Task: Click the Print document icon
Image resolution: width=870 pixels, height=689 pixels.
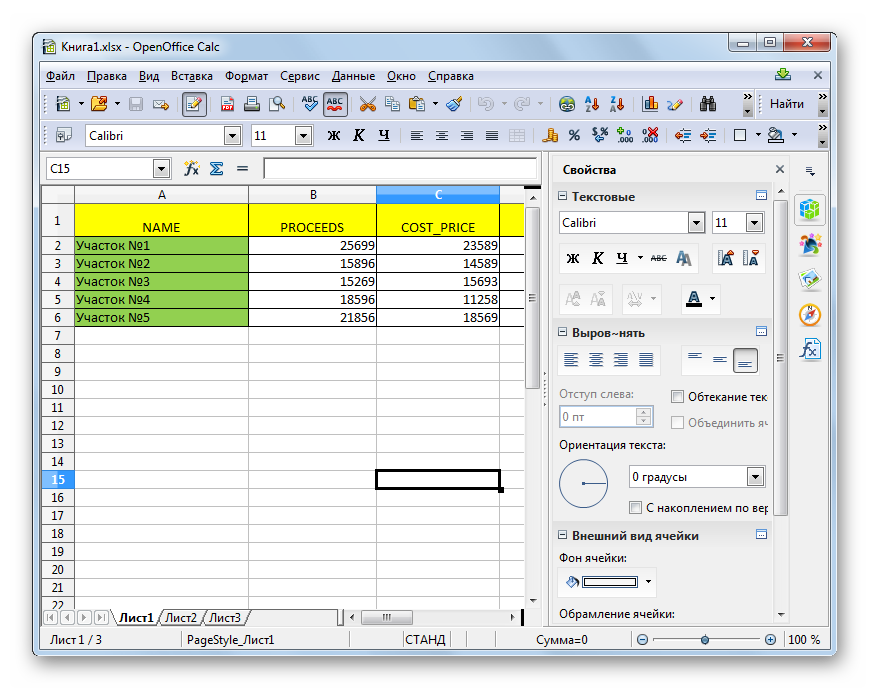Action: [252, 104]
